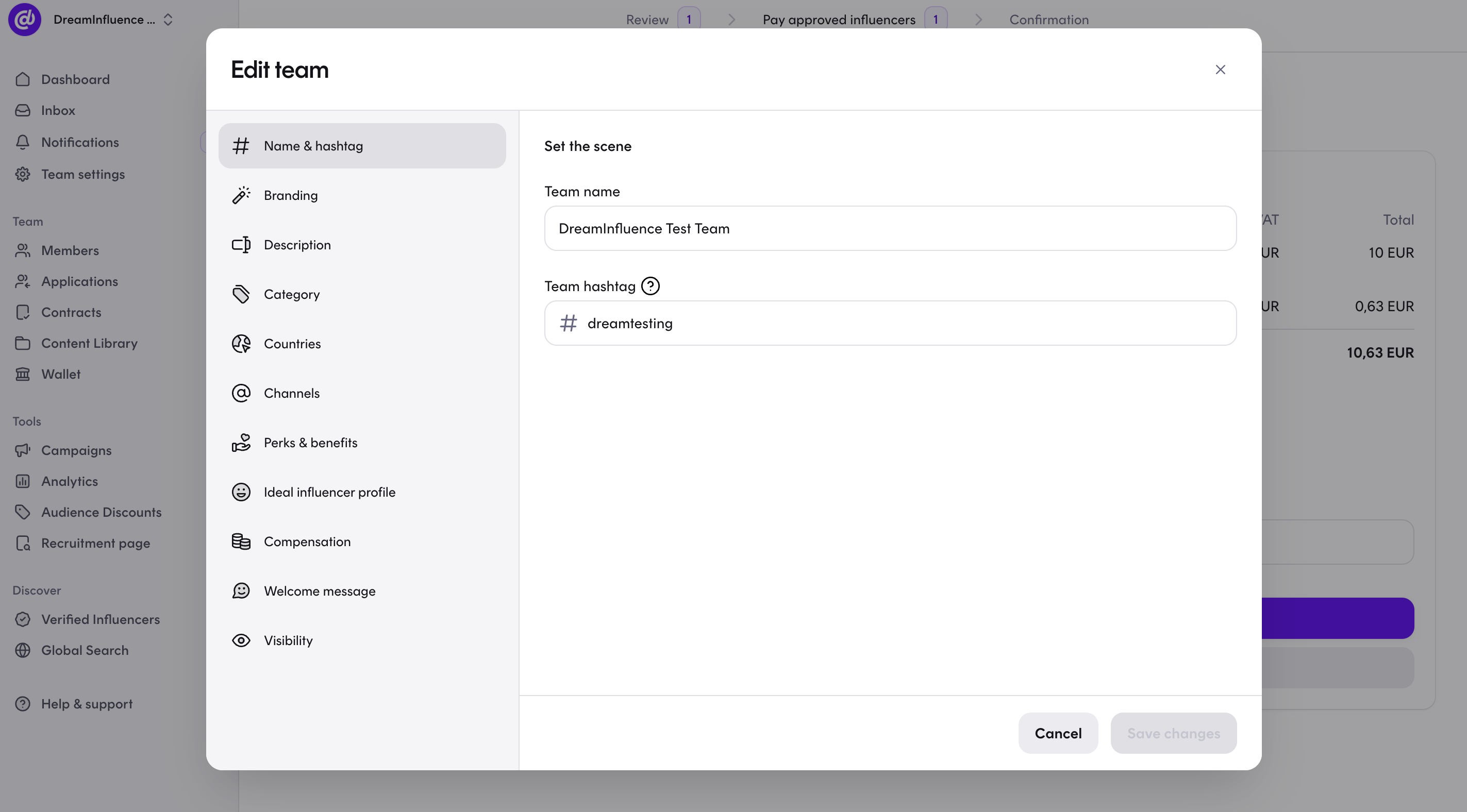Screen dimensions: 1467x812
Task: Click the Category tag icon in dialog
Action: click(241, 294)
